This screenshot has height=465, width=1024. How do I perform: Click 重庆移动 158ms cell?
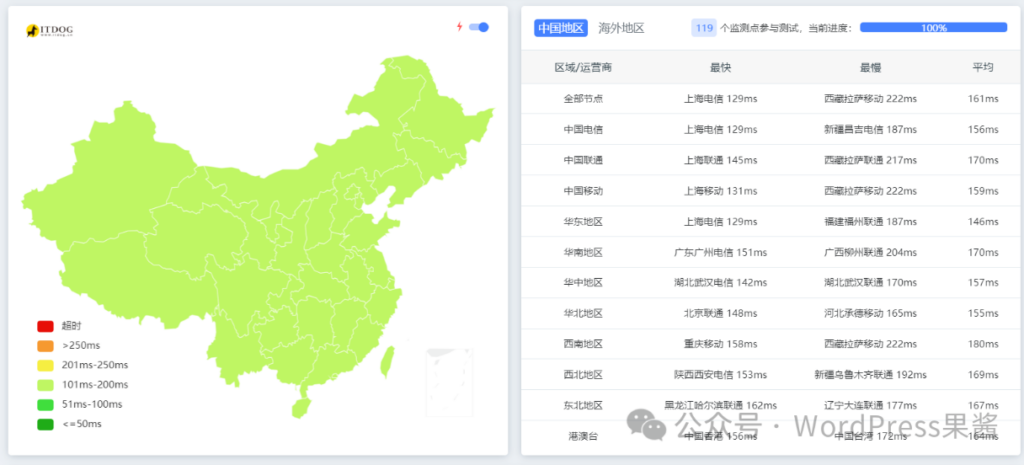coord(720,344)
